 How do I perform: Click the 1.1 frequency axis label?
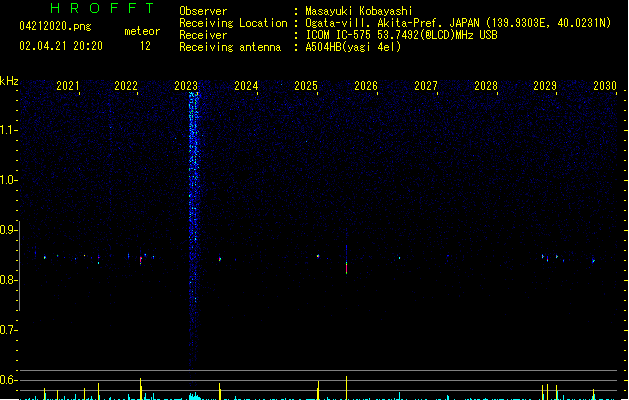(8, 130)
